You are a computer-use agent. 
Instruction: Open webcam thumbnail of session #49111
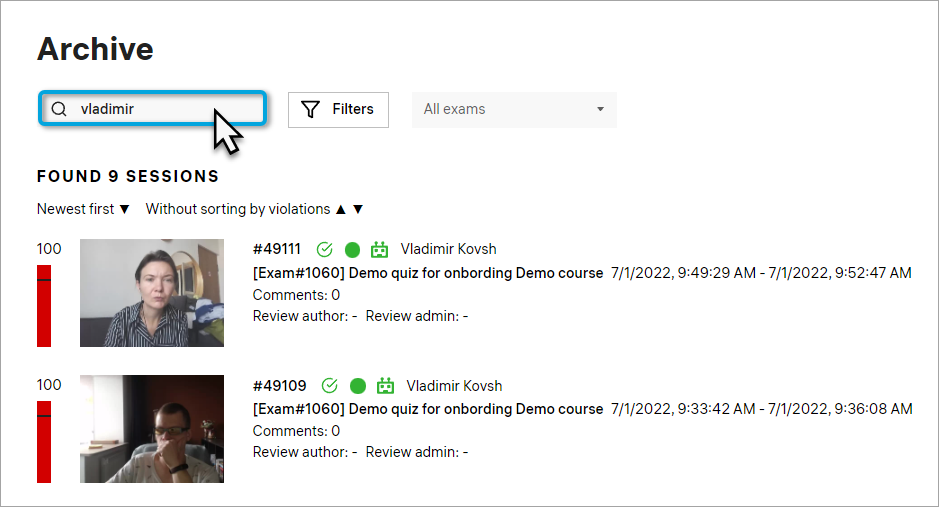(152, 293)
